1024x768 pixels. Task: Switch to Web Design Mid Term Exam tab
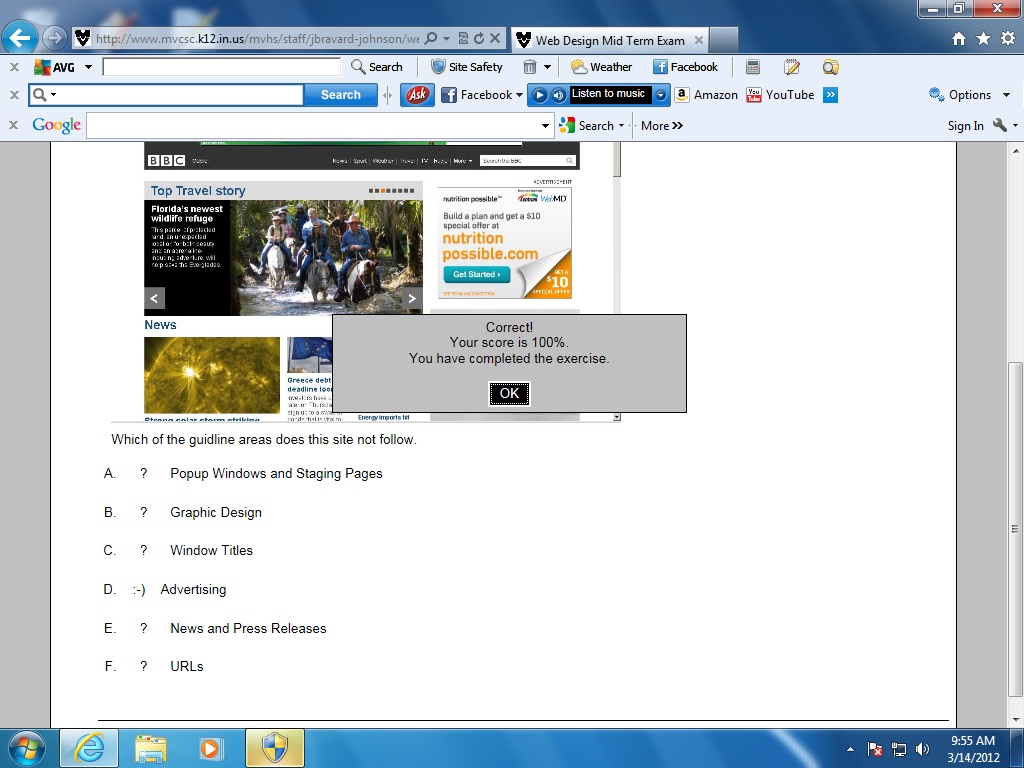(610, 41)
